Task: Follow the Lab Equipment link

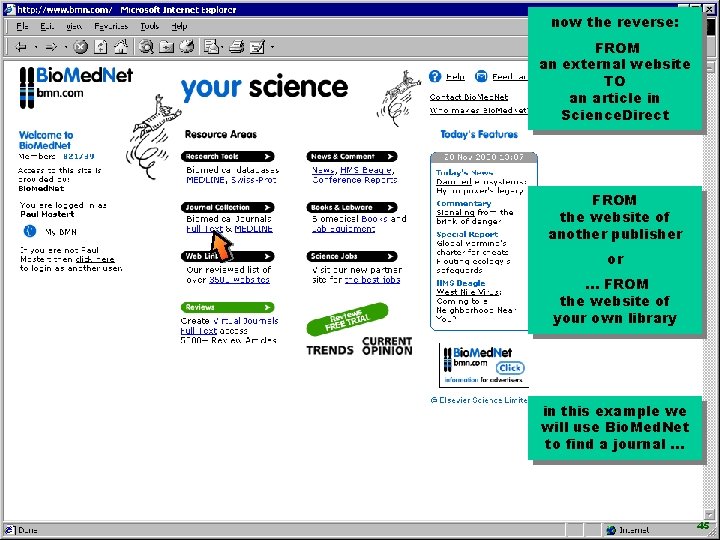Action: (343, 229)
